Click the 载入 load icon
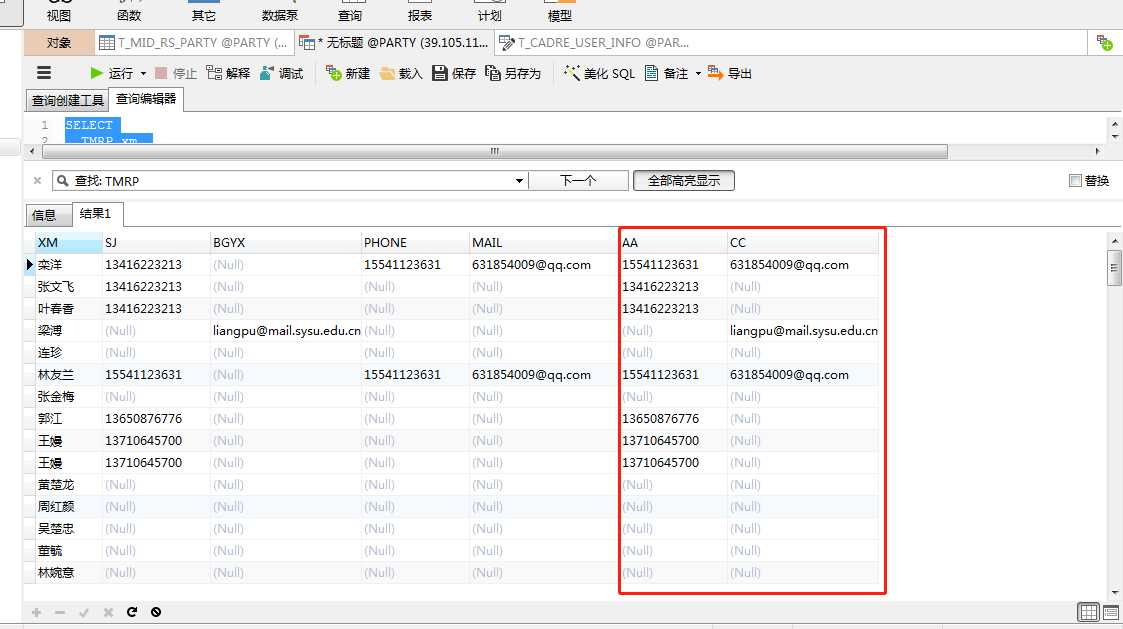The width and height of the screenshot is (1123, 629). click(x=387, y=73)
